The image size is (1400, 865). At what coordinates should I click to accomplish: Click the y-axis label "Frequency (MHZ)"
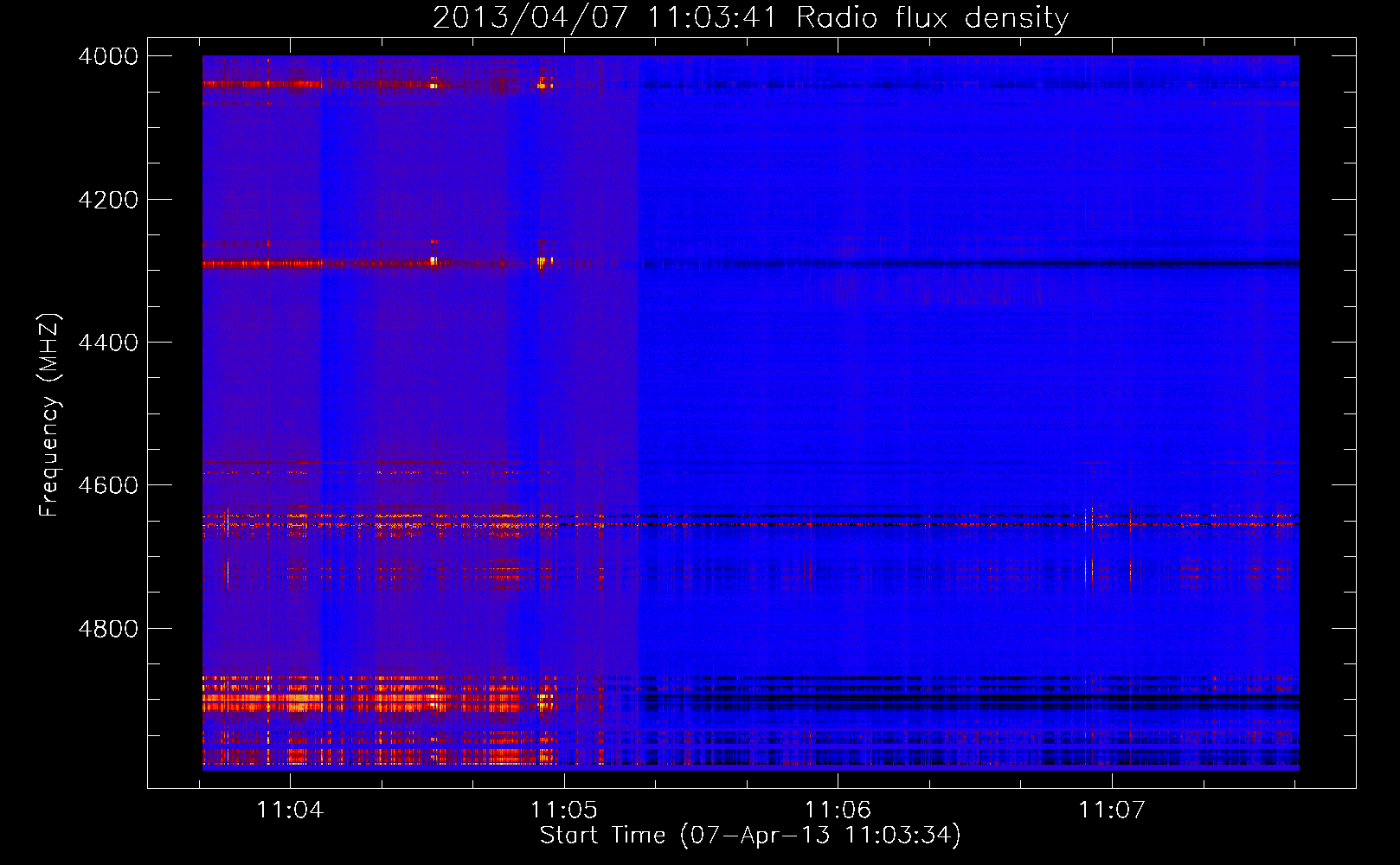point(49,415)
